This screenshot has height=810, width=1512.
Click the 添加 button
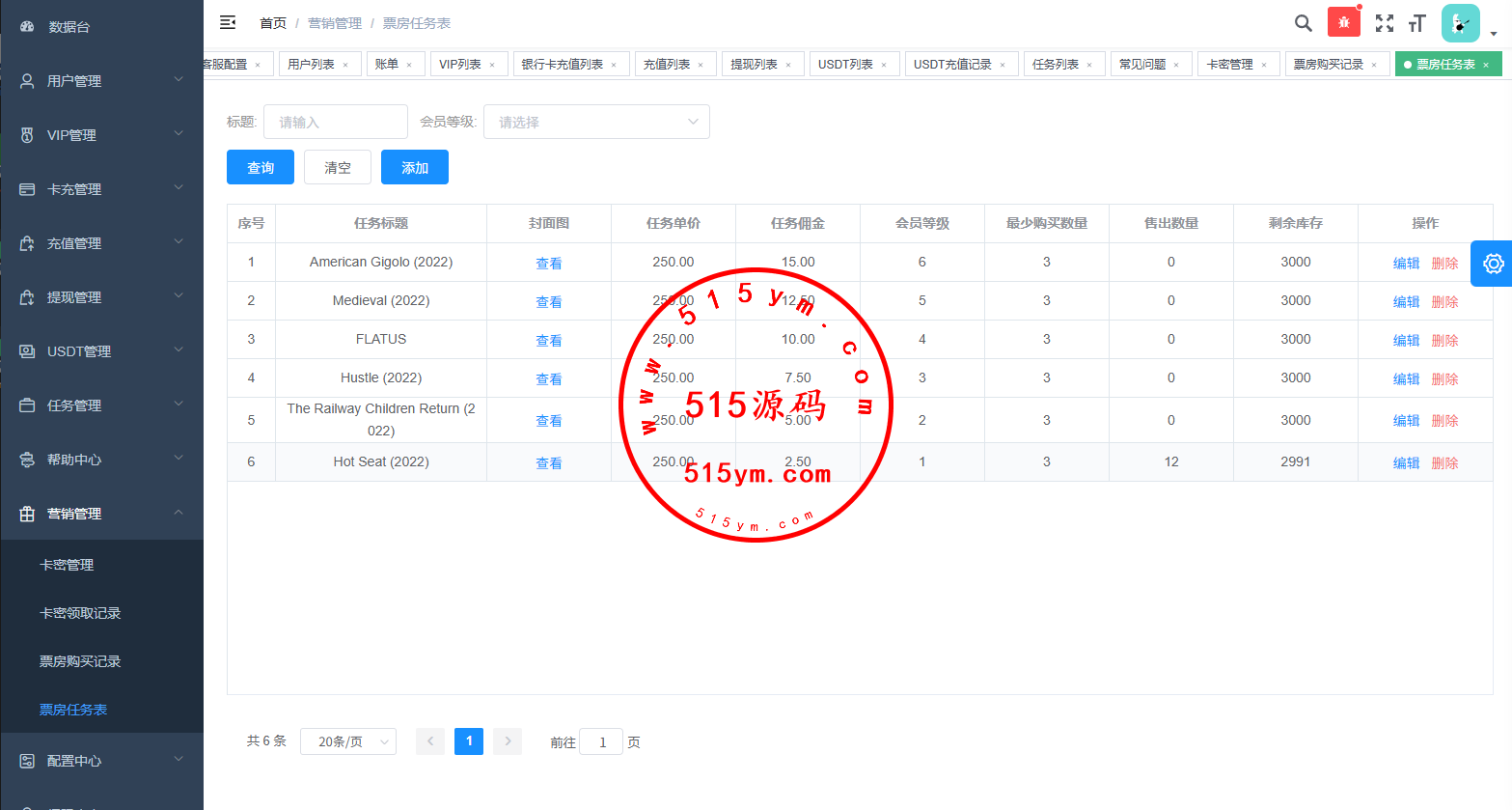click(x=415, y=167)
